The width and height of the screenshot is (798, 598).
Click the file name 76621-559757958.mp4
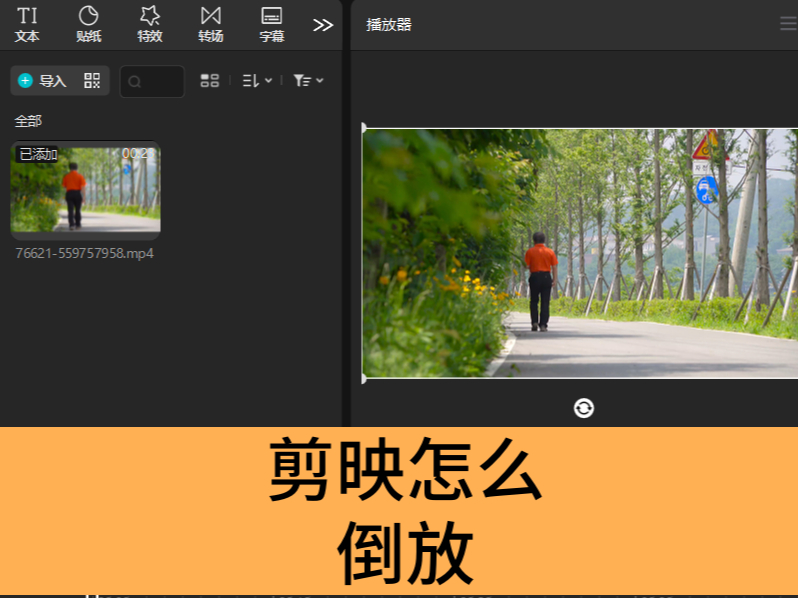tap(84, 253)
